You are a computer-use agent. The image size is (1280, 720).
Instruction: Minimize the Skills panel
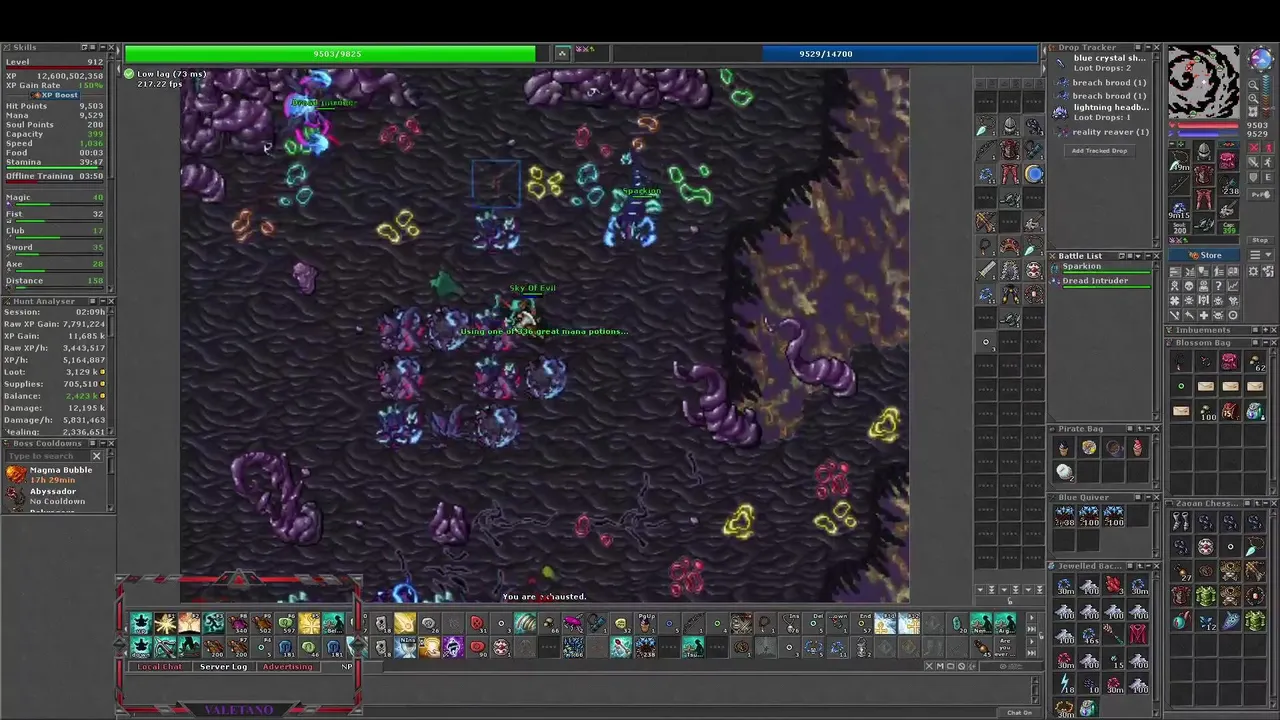point(102,48)
